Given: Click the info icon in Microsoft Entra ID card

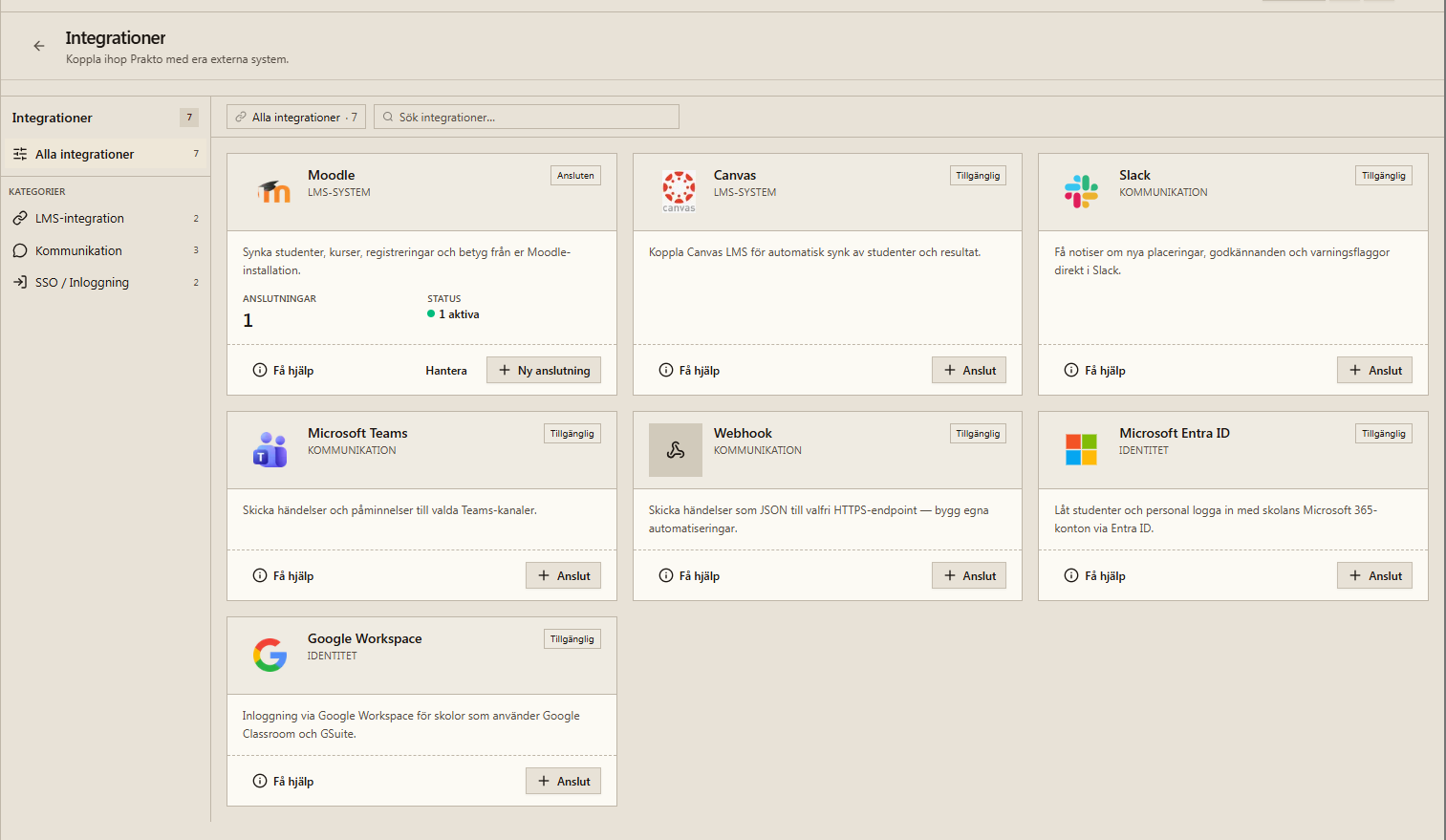Looking at the screenshot, I should (1071, 575).
